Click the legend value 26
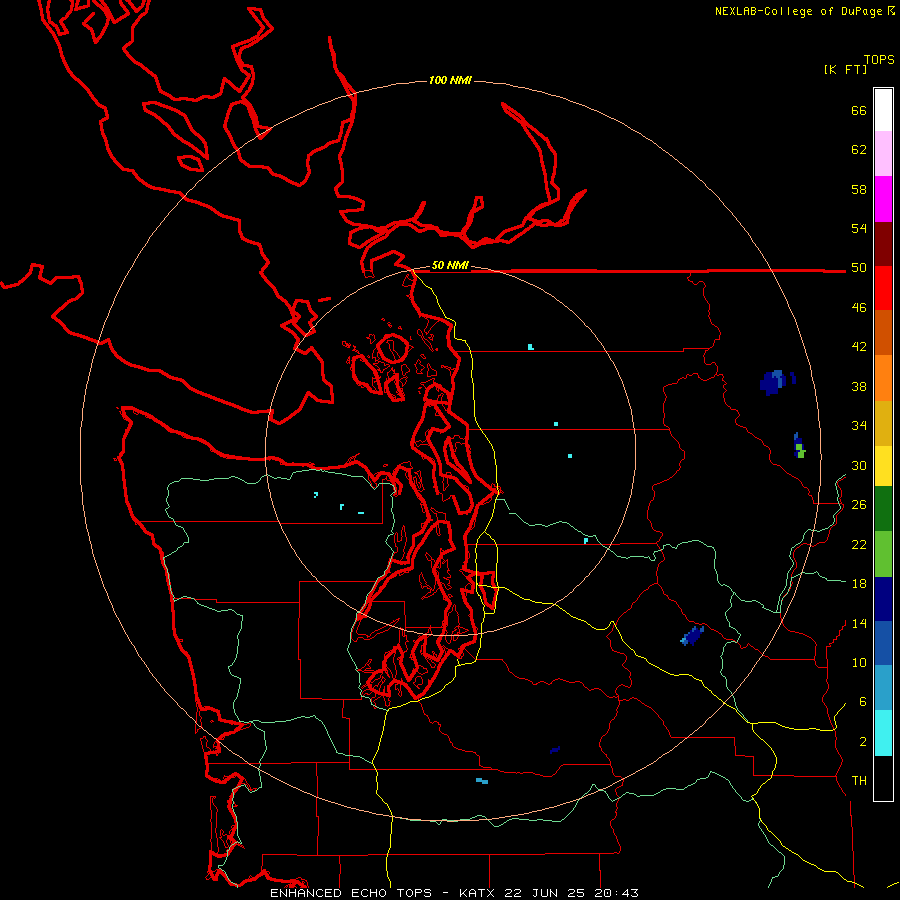This screenshot has height=900, width=900. (x=859, y=505)
